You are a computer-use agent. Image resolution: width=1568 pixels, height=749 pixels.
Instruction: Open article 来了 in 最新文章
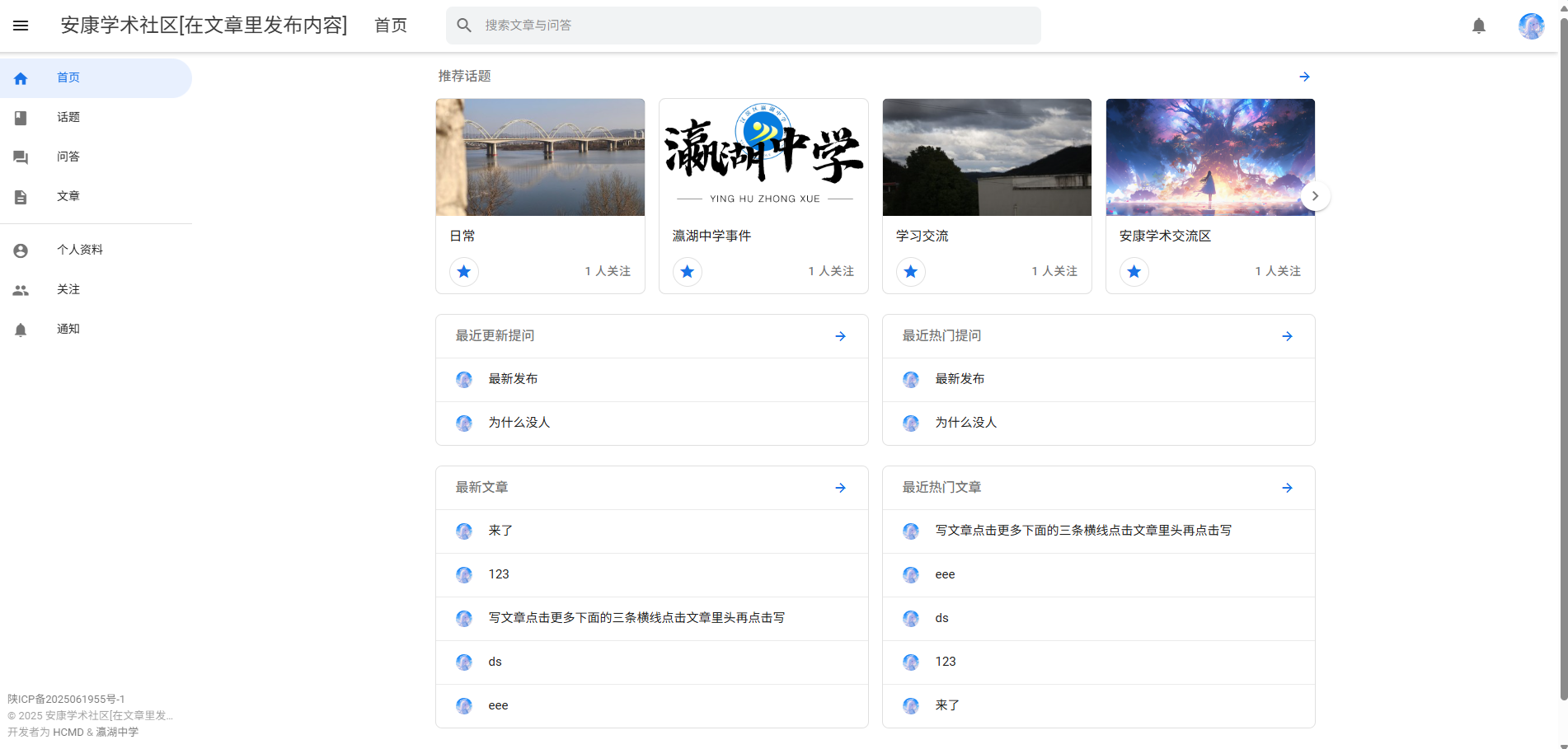(x=652, y=531)
